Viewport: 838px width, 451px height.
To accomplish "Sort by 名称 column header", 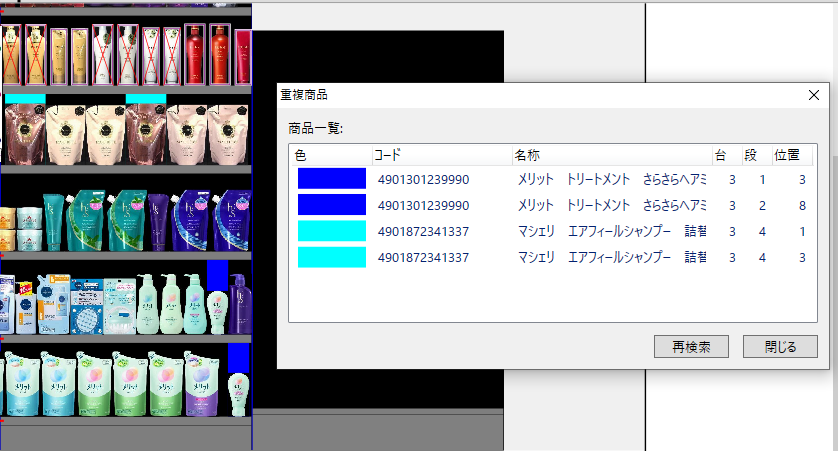I will (x=609, y=155).
